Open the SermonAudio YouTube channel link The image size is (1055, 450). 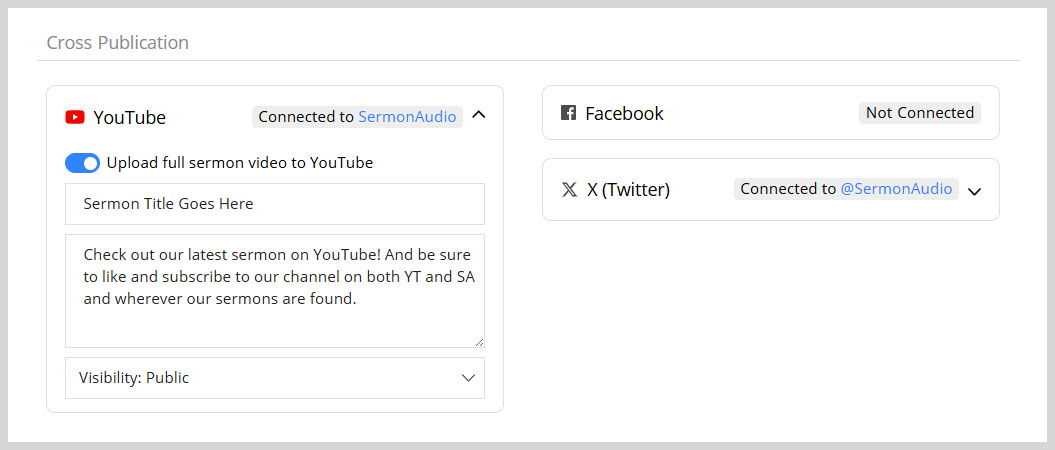[407, 116]
